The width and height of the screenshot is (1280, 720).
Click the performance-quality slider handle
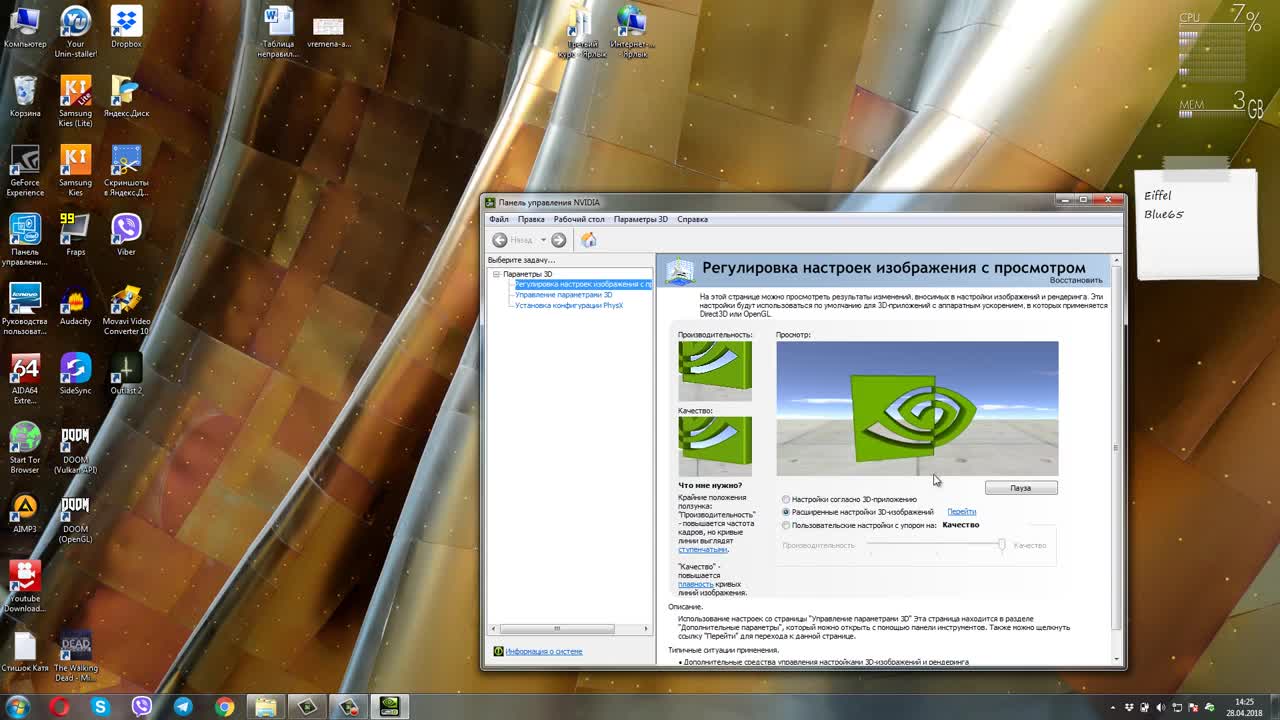(1001, 545)
